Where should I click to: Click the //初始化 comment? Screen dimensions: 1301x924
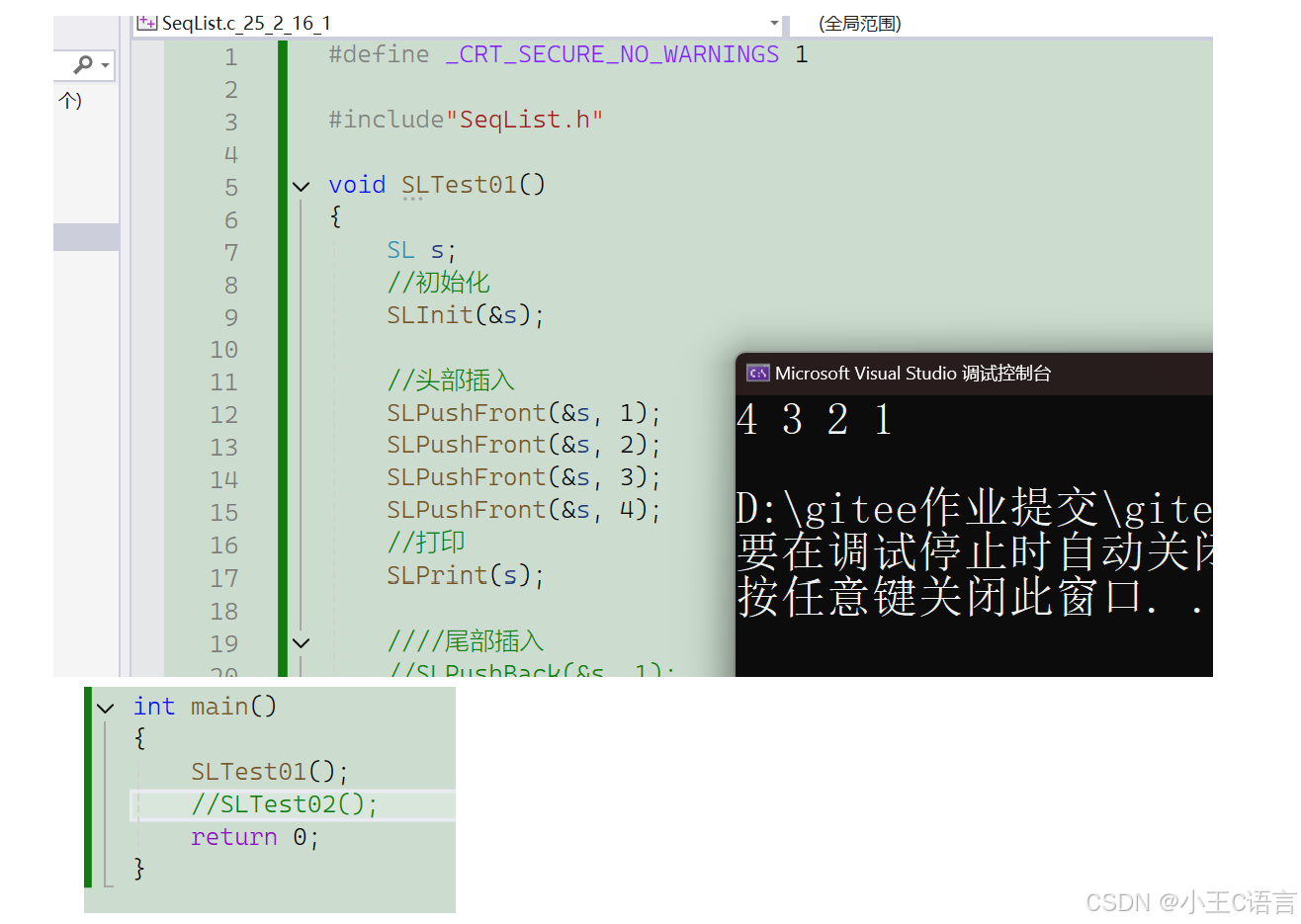click(x=438, y=283)
